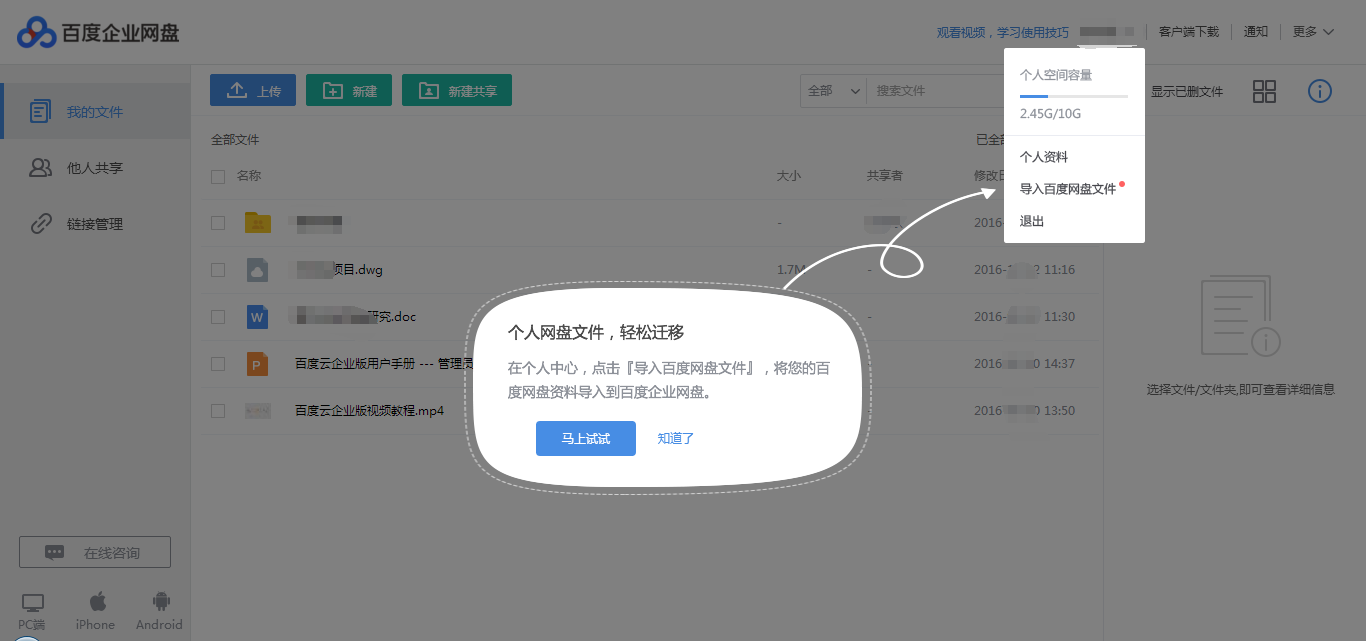Screen dimensions: 1366x641
Task: Click the 他人共享 people icon
Action: pos(40,168)
